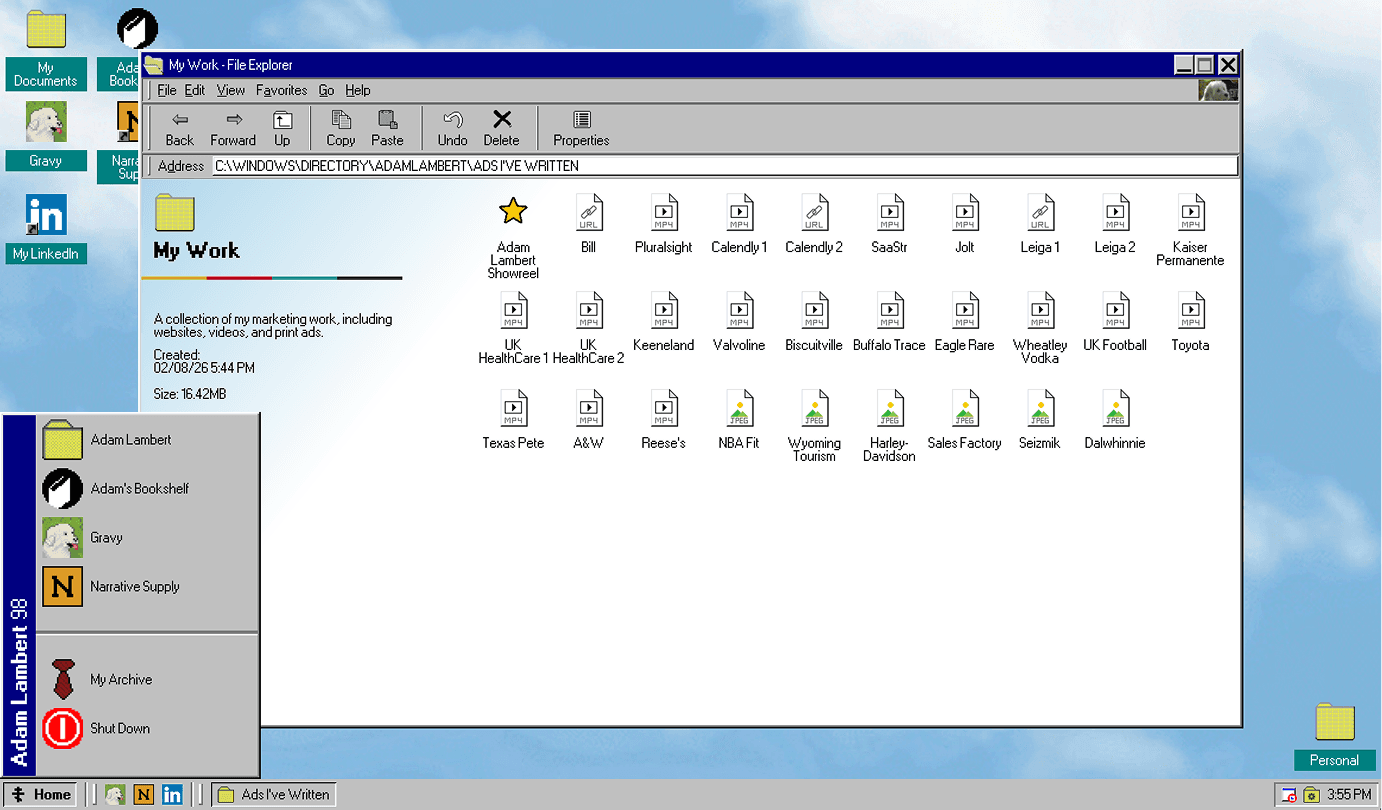This screenshot has height=810, width=1382.
Task: Click the Copy toolbar button
Action: (x=341, y=129)
